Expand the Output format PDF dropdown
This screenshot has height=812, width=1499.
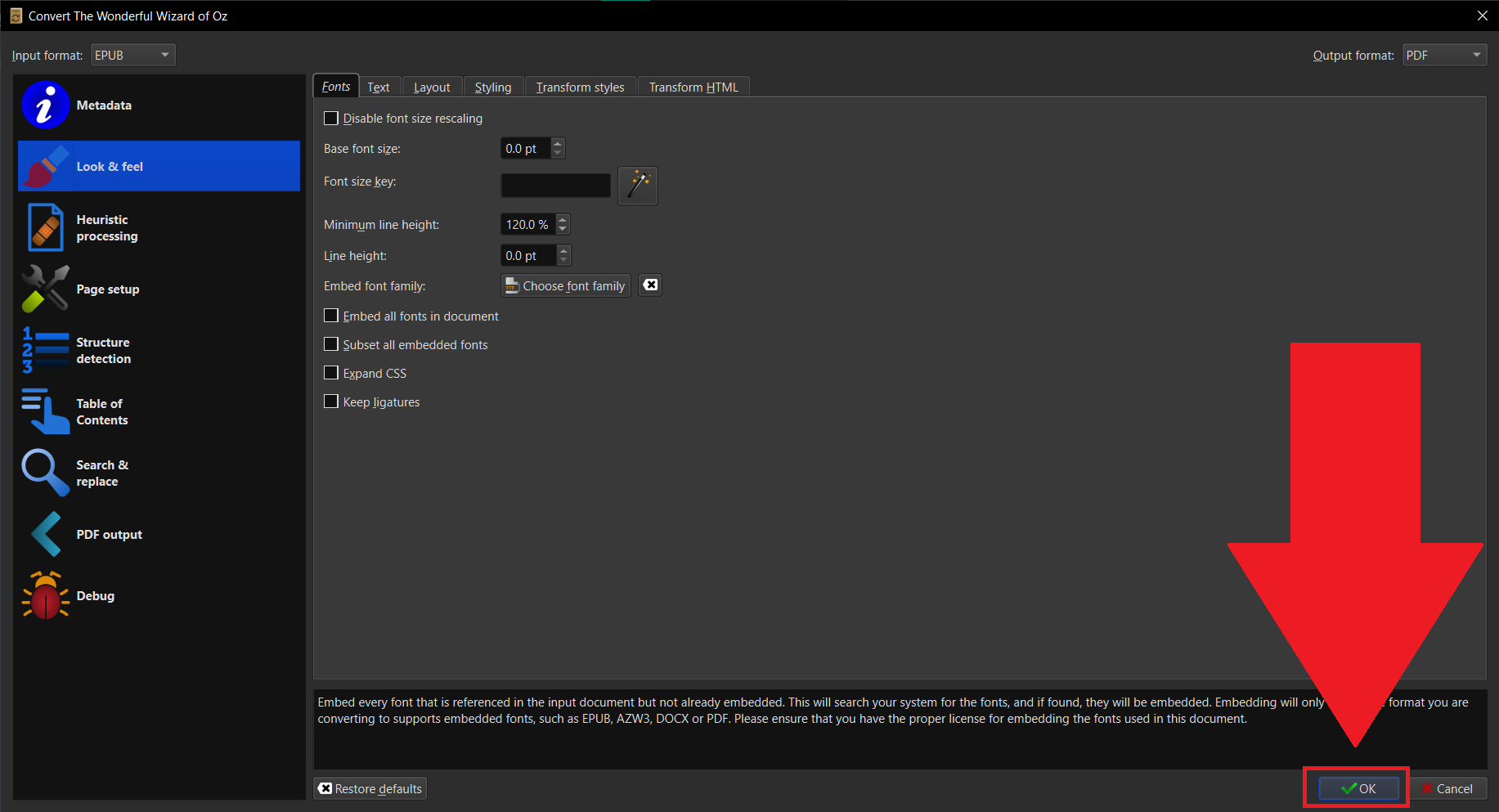[1444, 55]
